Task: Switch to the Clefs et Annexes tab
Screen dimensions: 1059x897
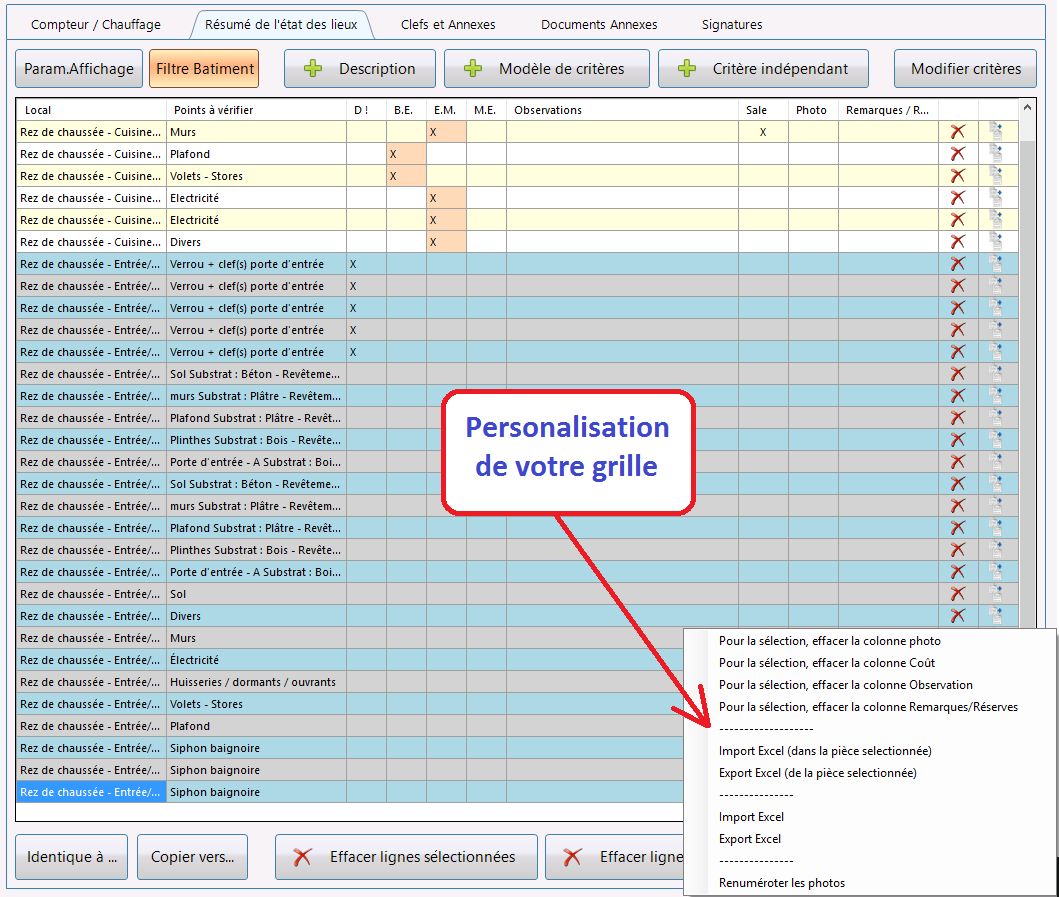Action: tap(448, 24)
